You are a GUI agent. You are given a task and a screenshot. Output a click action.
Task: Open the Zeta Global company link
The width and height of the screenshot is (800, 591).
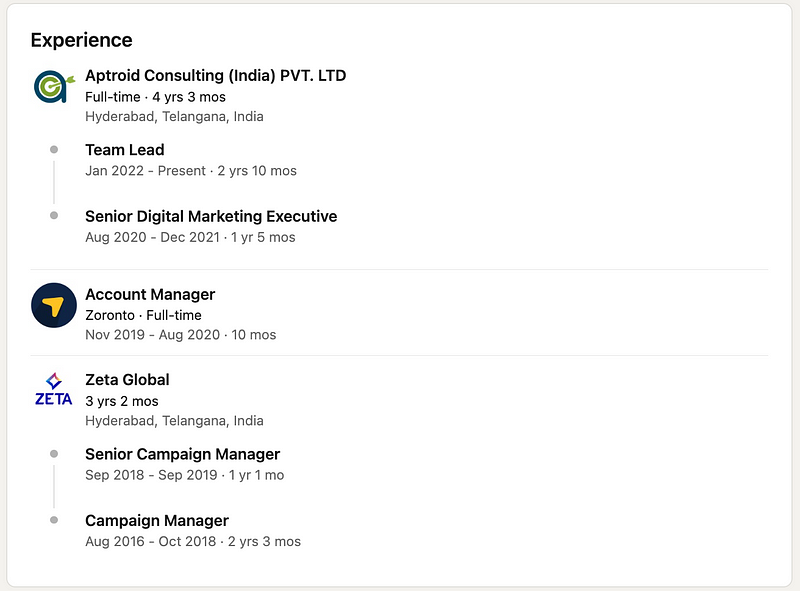[x=127, y=379]
